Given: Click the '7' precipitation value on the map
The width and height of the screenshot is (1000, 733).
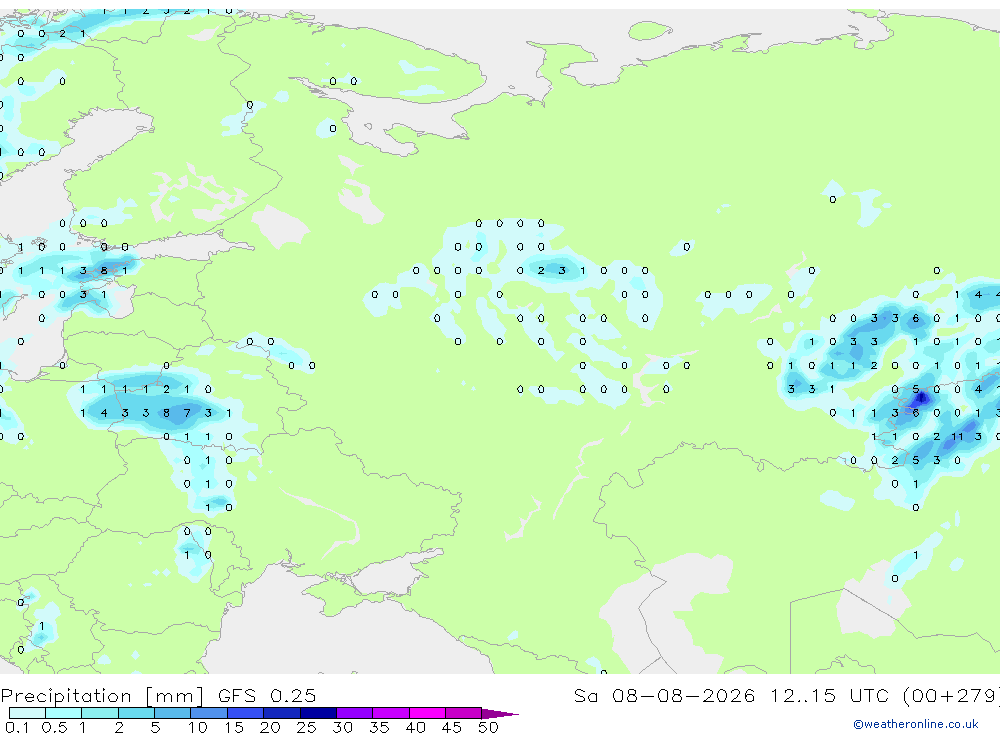Looking at the screenshot, I should pos(187,413).
